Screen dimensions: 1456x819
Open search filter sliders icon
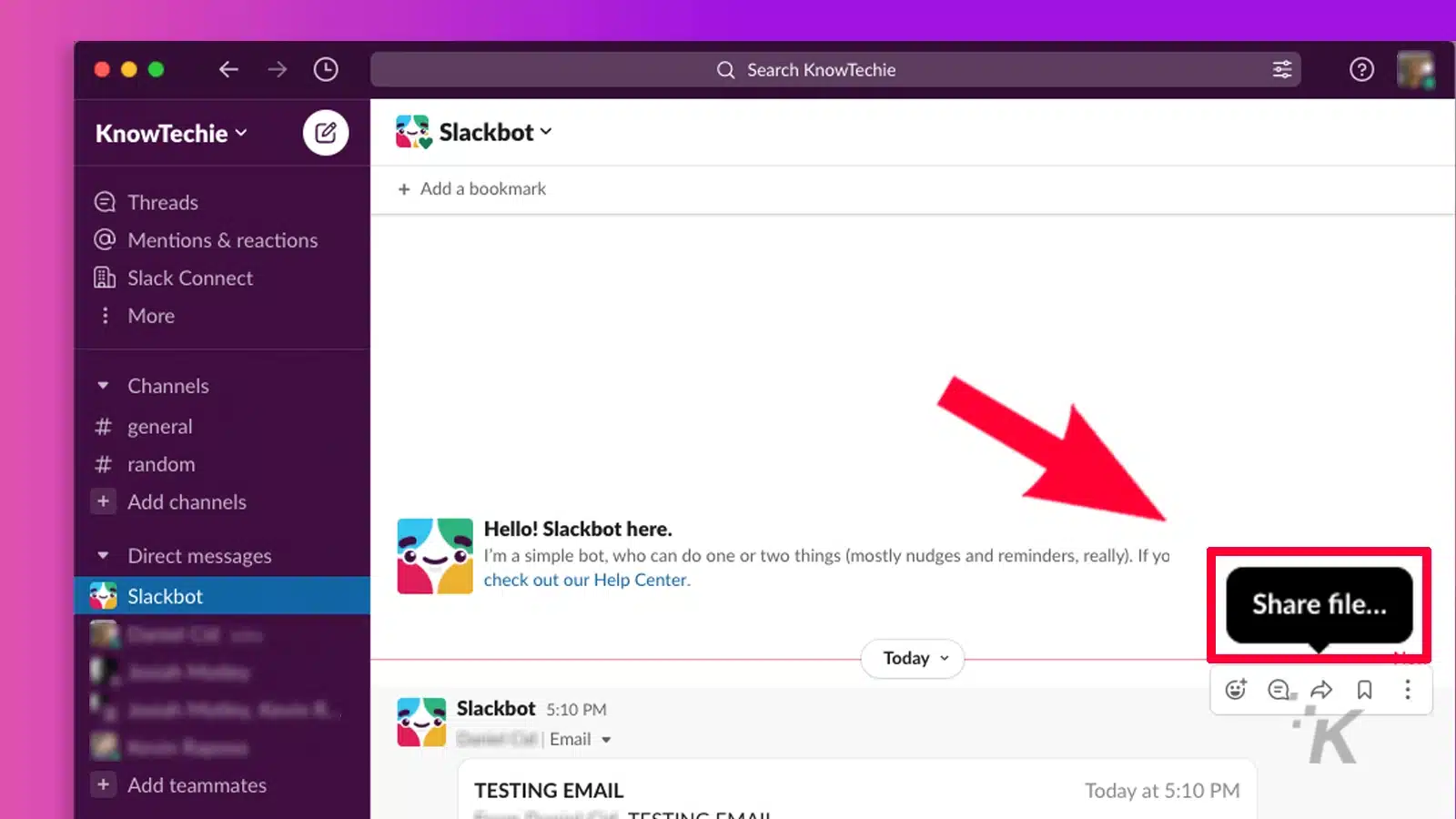(1282, 69)
